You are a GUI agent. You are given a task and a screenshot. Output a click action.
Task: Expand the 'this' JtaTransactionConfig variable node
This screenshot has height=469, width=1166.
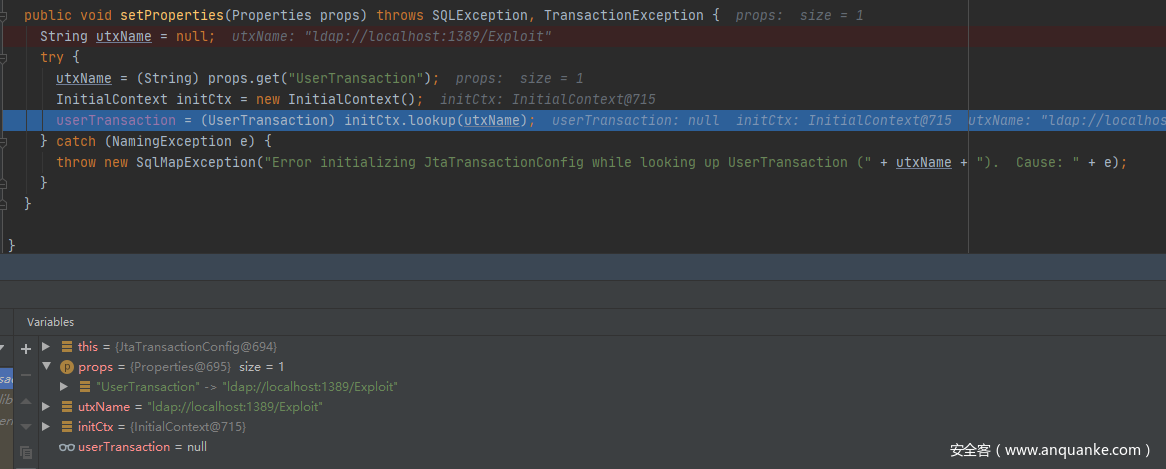pyautogui.click(x=46, y=346)
